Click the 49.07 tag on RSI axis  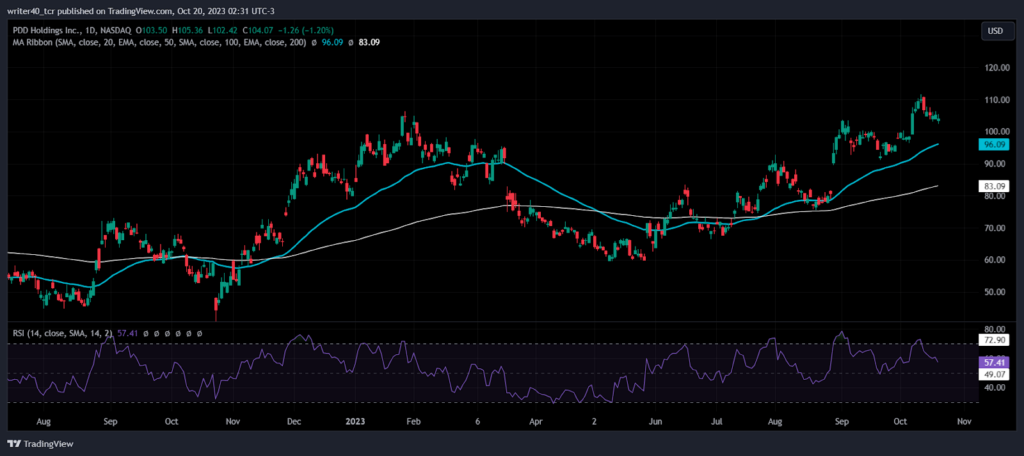(995, 374)
